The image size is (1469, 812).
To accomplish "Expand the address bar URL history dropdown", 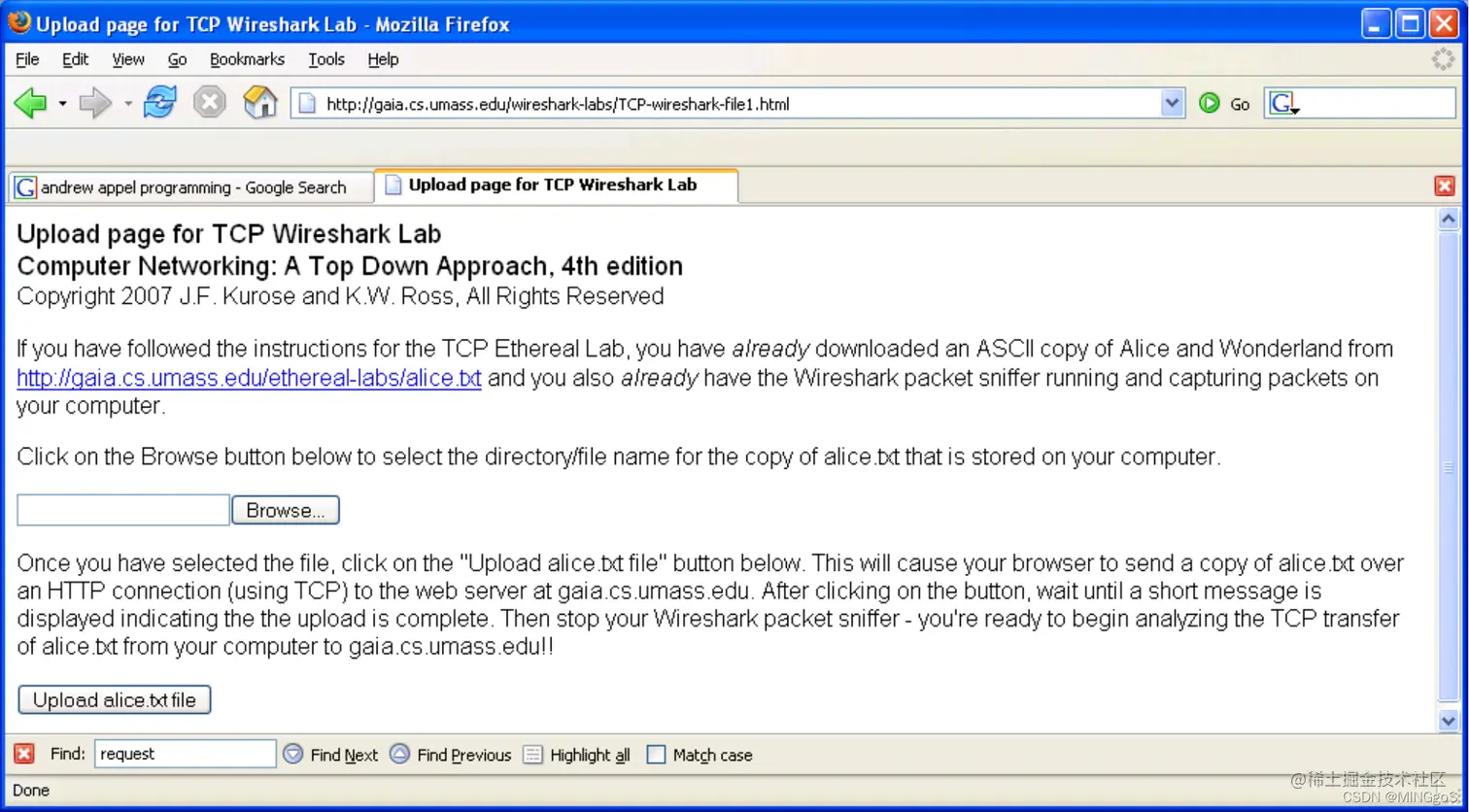I will (x=1173, y=103).
